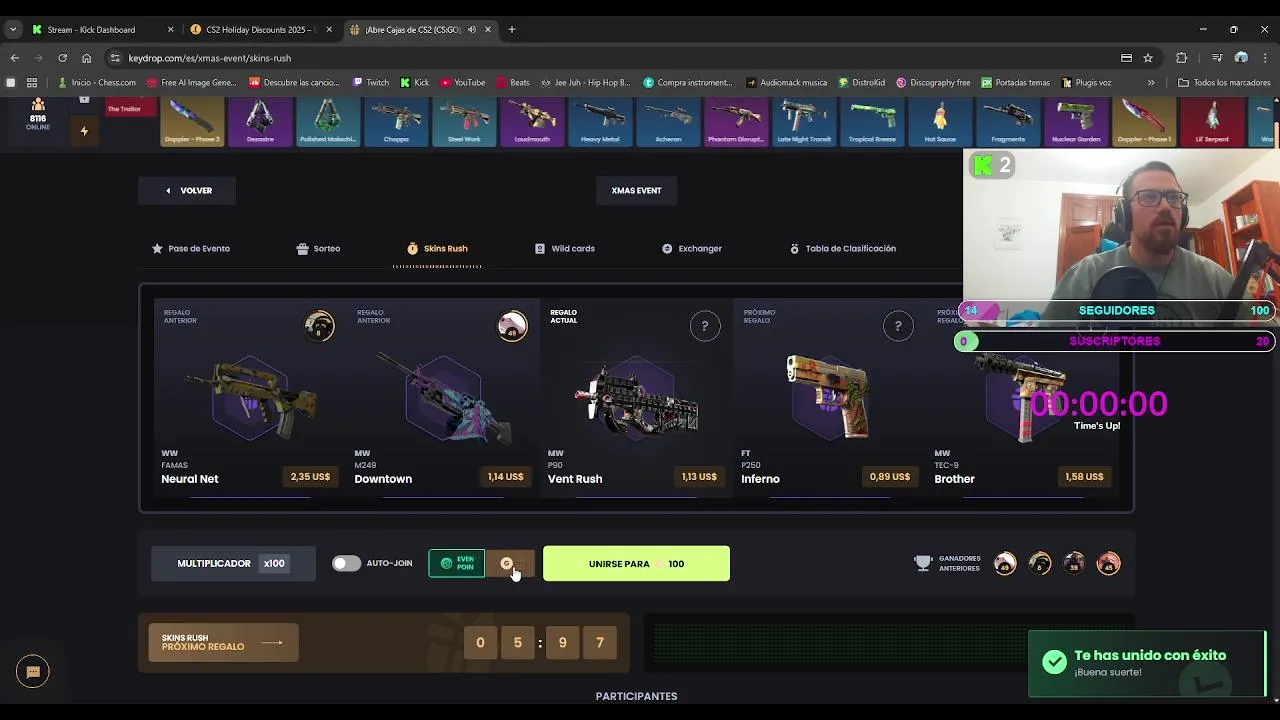The height and width of the screenshot is (720, 1280).
Task: Click the Nuclear Garden live drop item
Action: click(1076, 122)
